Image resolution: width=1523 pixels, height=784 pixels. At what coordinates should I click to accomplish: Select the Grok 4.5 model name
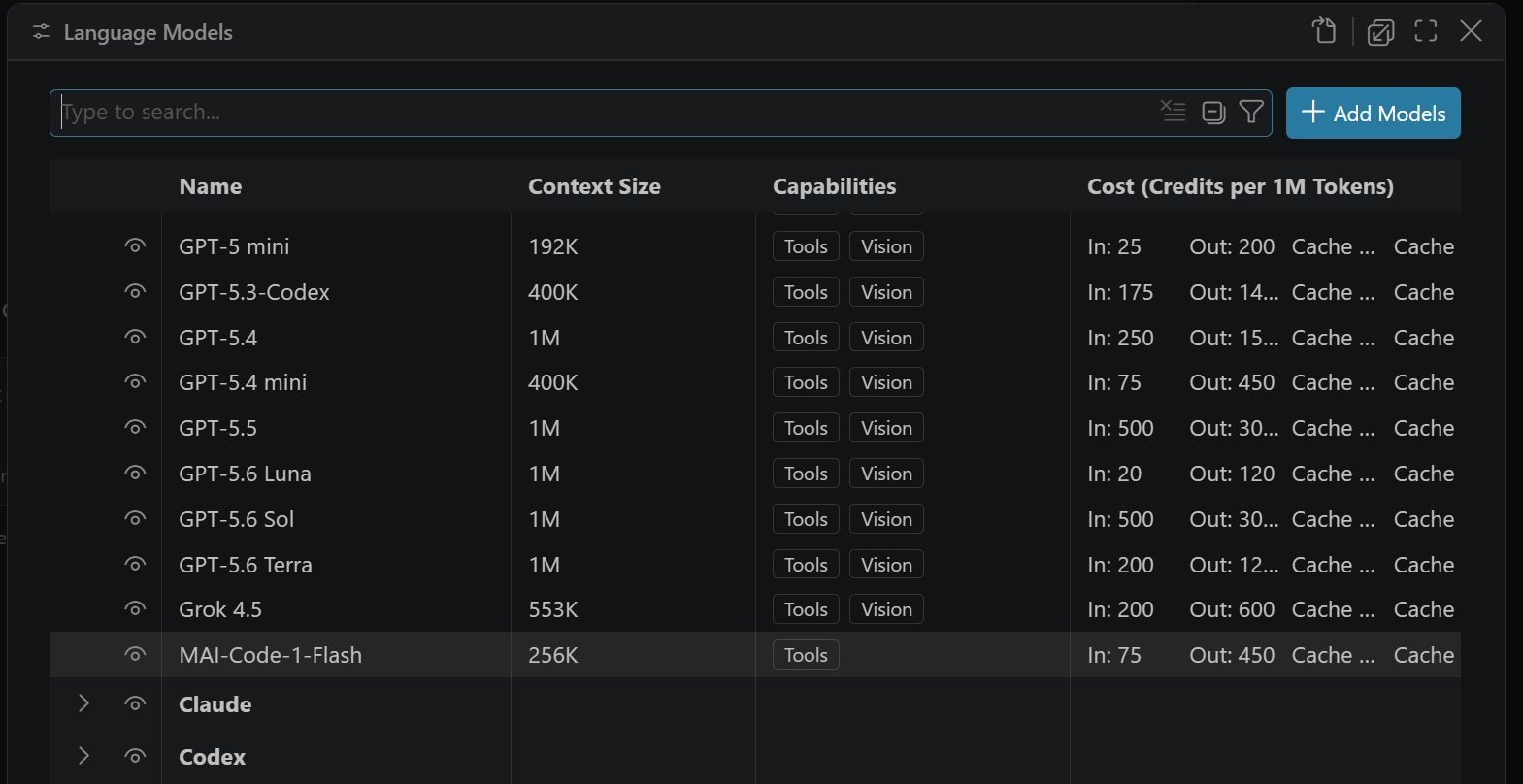220,609
